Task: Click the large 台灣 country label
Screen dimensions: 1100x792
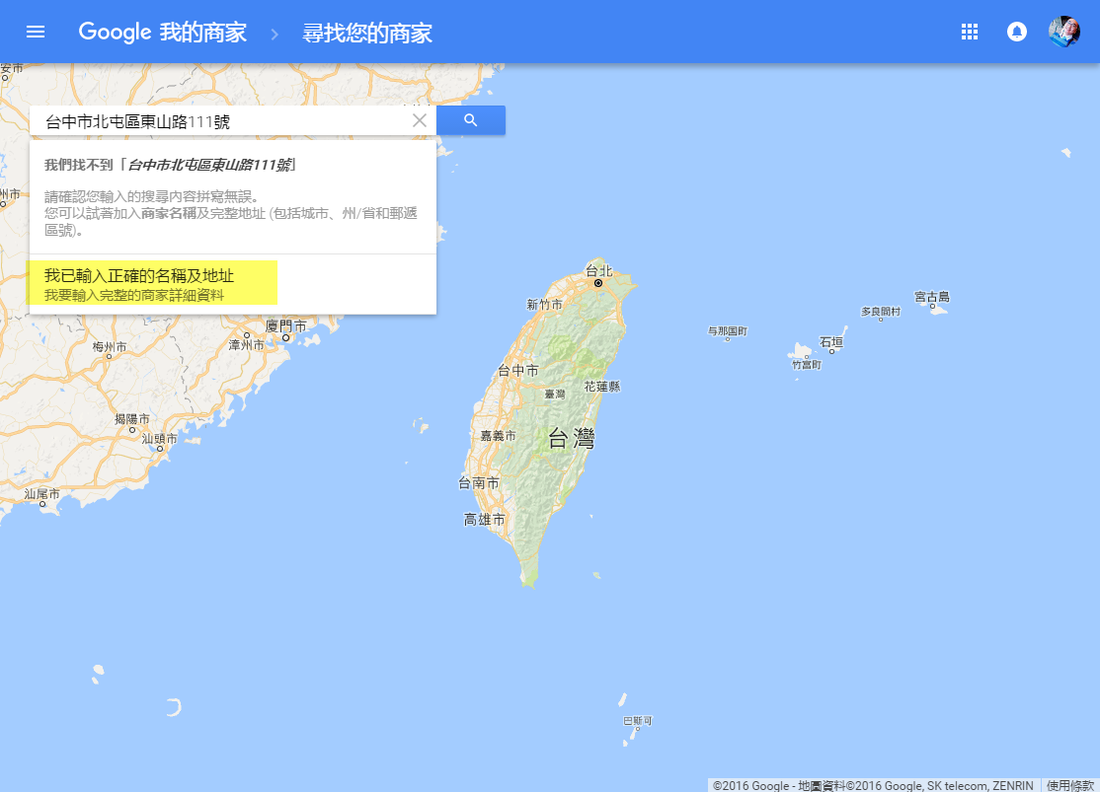Action: coord(571,438)
